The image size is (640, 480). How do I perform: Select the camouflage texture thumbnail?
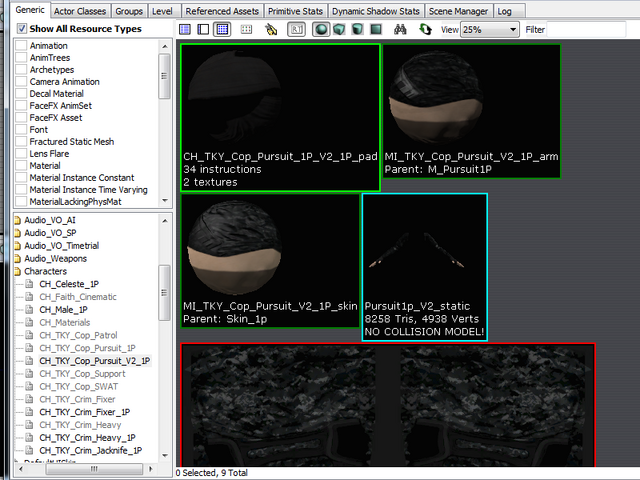click(388, 405)
